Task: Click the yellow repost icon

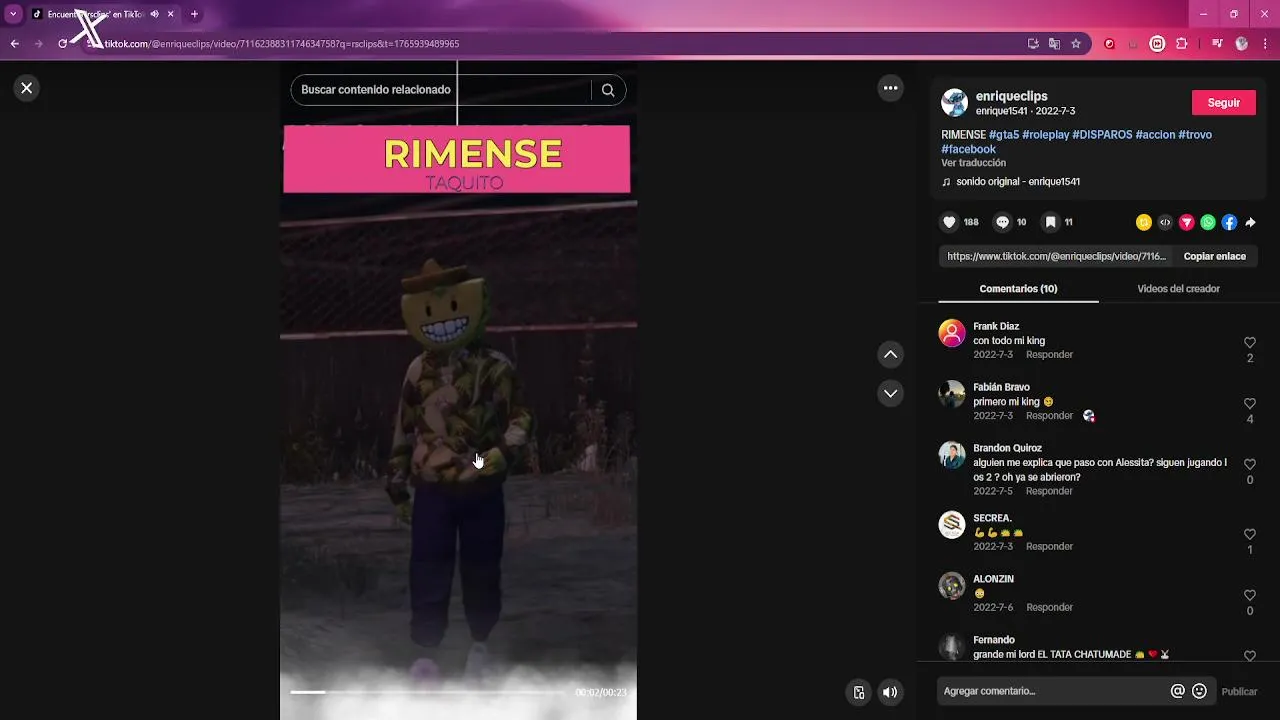Action: (x=1144, y=222)
